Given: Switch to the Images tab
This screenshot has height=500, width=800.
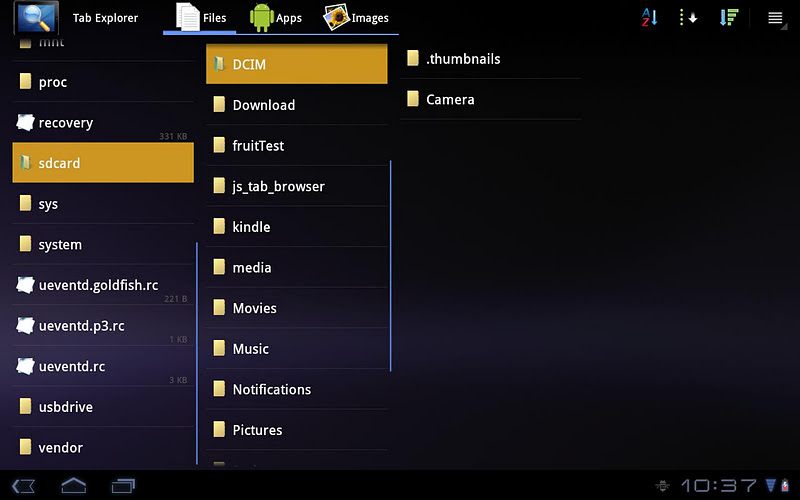Looking at the screenshot, I should (357, 18).
